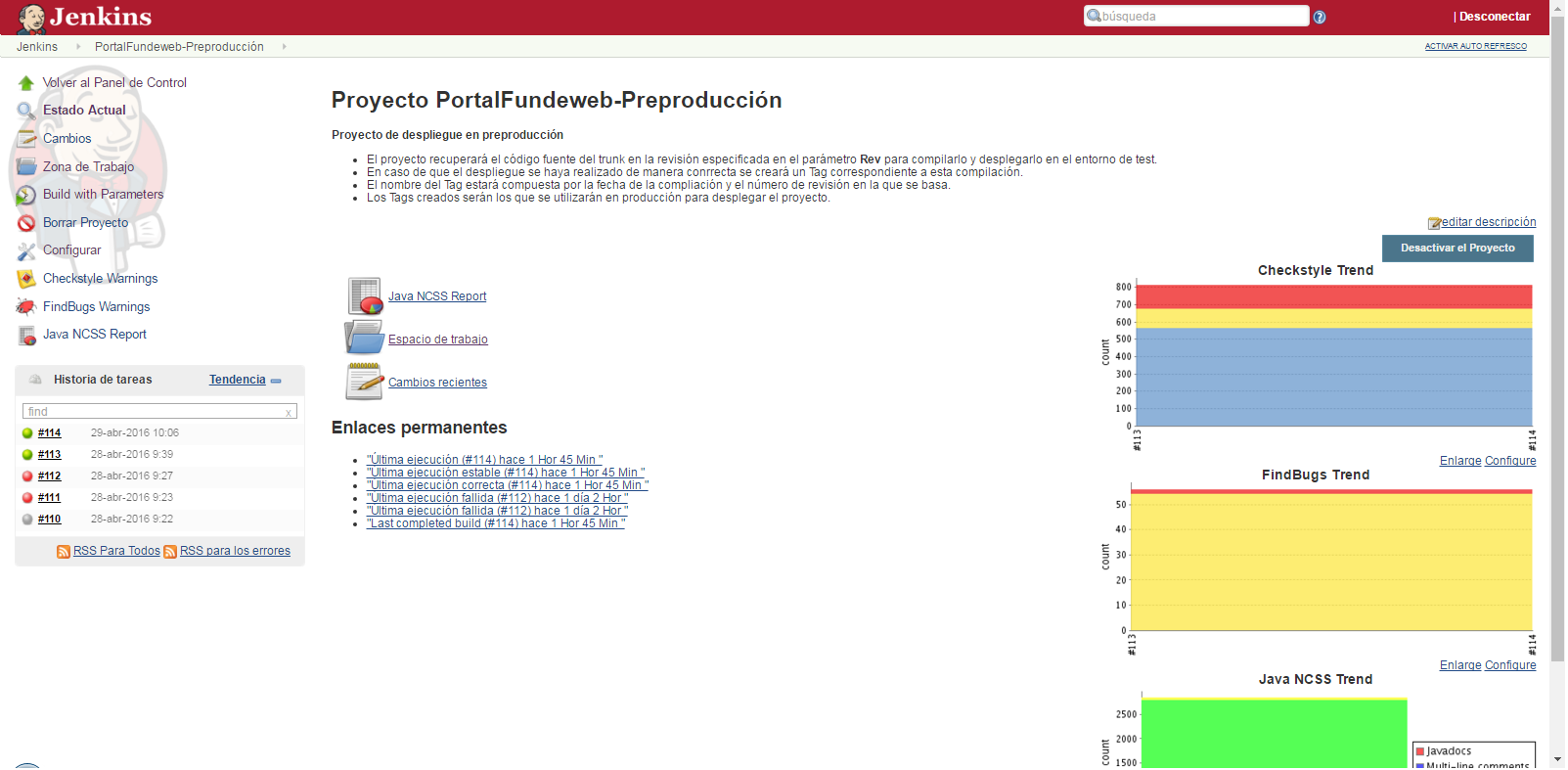Open the PortalFundeweb-Preproducción breadcrumb dropdown arrow
Viewport: 1568px width, 770px height.
click(x=285, y=46)
